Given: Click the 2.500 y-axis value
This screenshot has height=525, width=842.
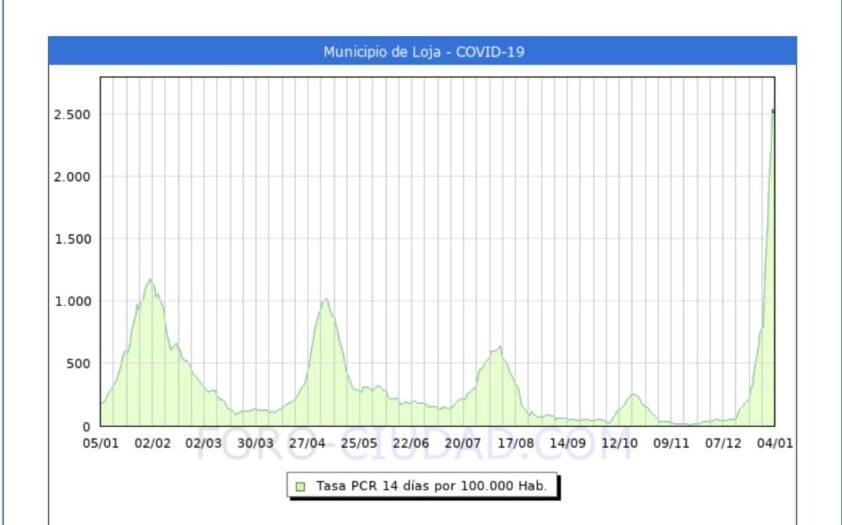Looking at the screenshot, I should point(72,114).
